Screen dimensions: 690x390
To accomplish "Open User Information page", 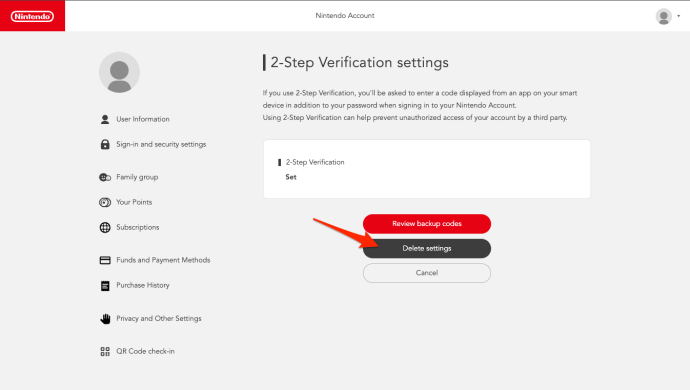I will (143, 119).
